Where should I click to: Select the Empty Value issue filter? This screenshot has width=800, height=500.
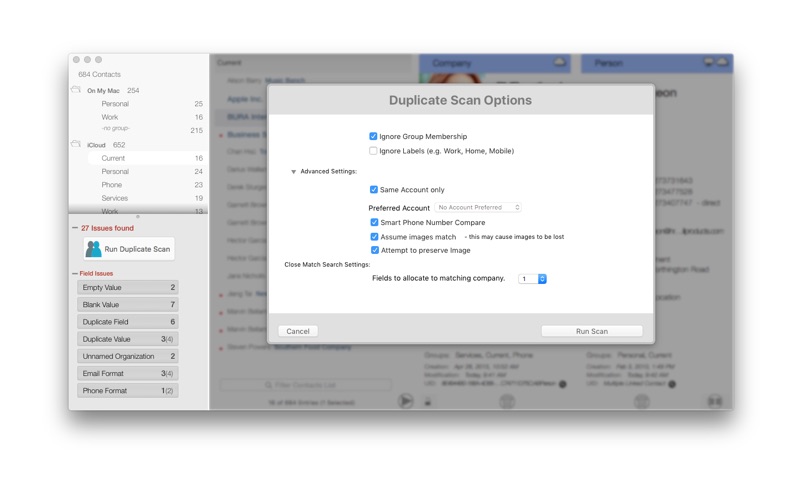[x=128, y=287]
